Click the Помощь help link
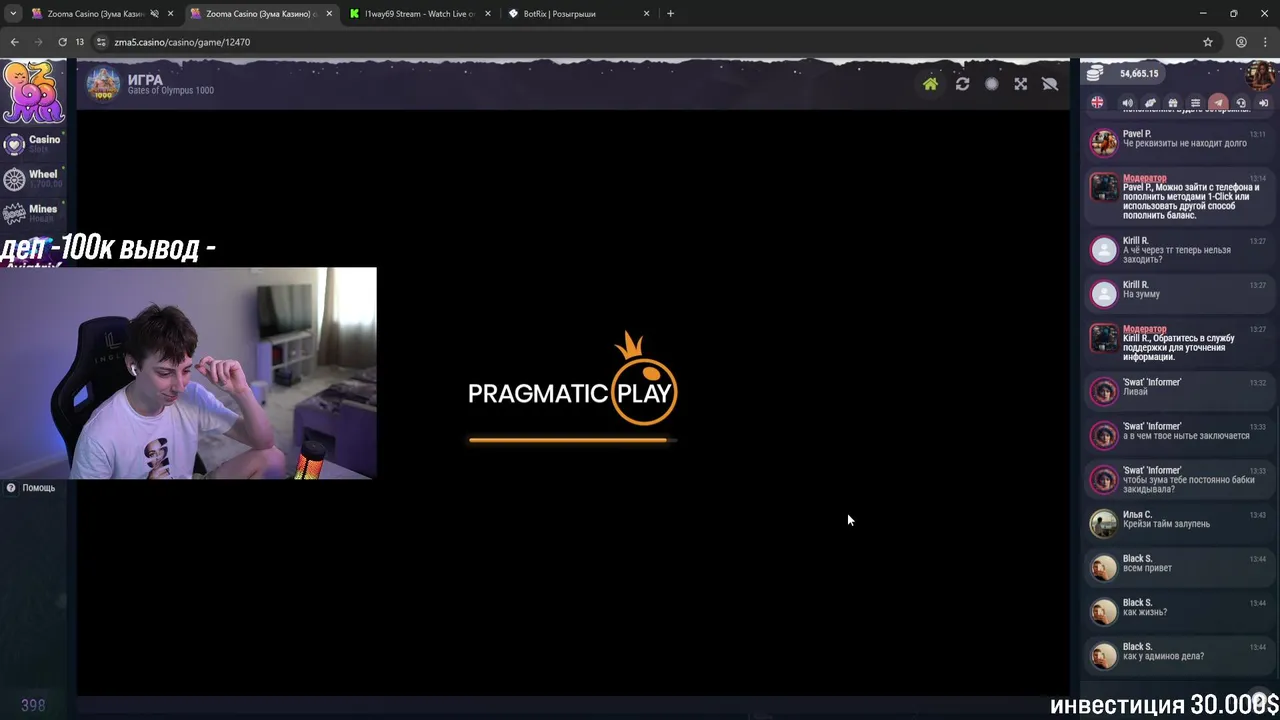The height and width of the screenshot is (720, 1280). pyautogui.click(x=31, y=488)
